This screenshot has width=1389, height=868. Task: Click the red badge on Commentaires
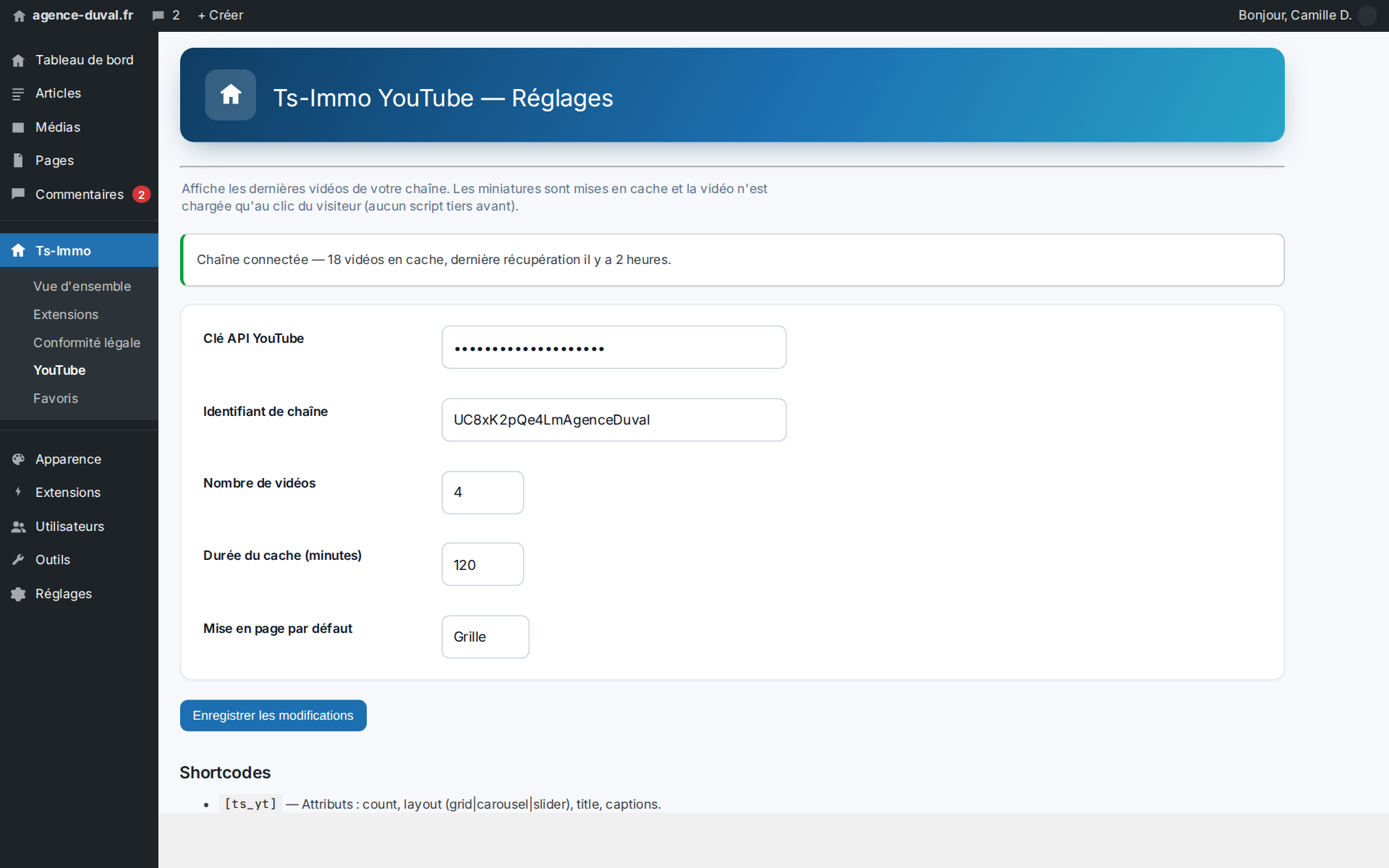click(x=141, y=195)
